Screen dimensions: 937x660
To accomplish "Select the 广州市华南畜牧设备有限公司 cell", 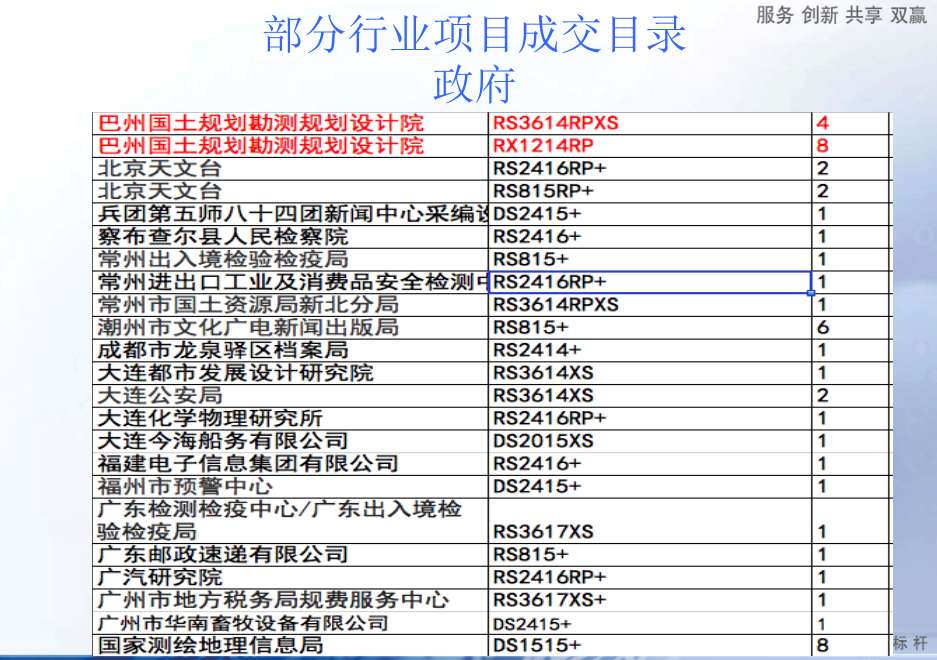I will tap(290, 623).
